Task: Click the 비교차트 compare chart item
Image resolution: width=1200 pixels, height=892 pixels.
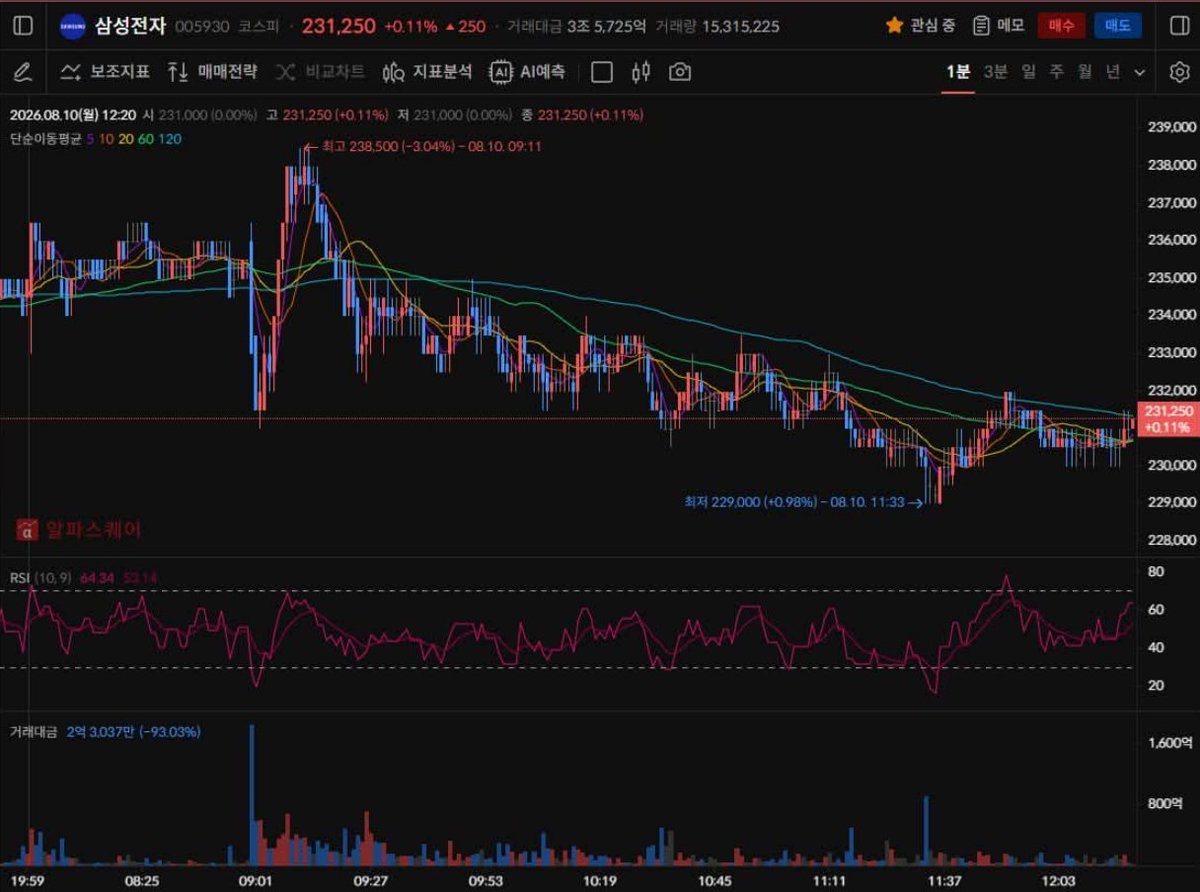Action: click(x=320, y=72)
